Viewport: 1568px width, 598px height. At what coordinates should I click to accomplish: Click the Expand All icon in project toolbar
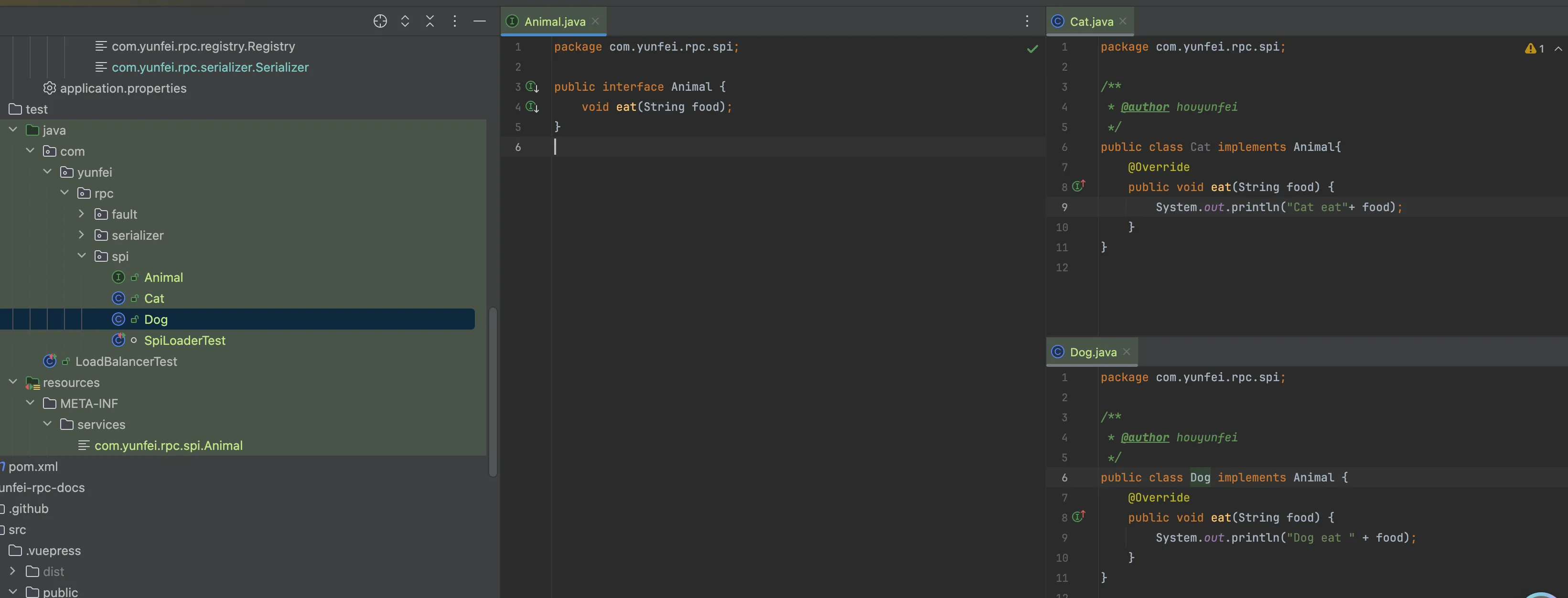[x=405, y=21]
